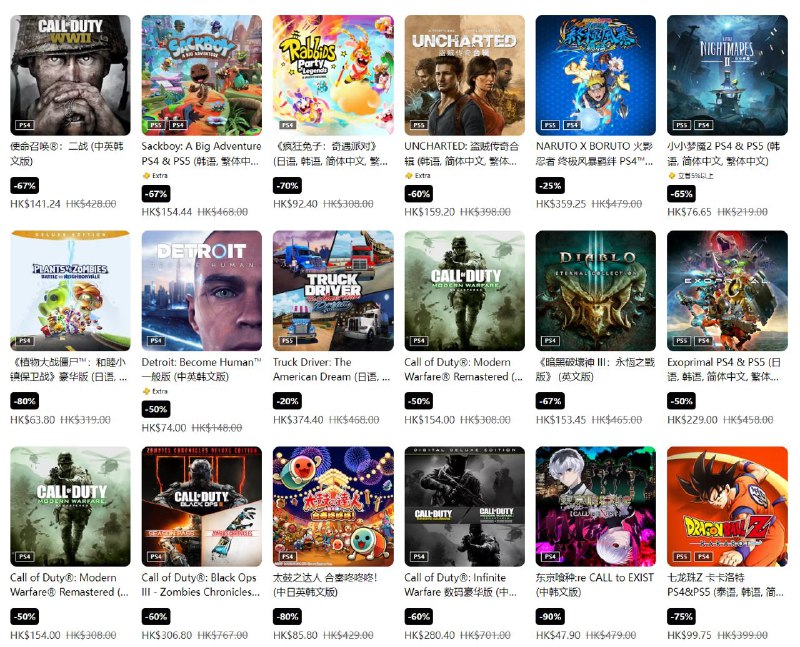This screenshot has height=647, width=800.
Task: Open the Dragon Ball Z Kakarot cover
Action: pyautogui.click(x=727, y=506)
